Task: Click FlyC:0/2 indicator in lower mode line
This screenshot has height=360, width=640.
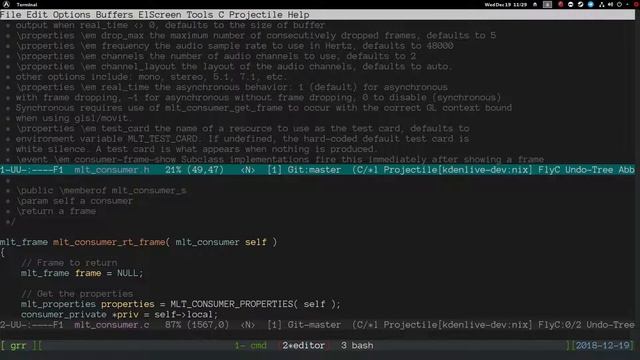Action: tap(560, 325)
